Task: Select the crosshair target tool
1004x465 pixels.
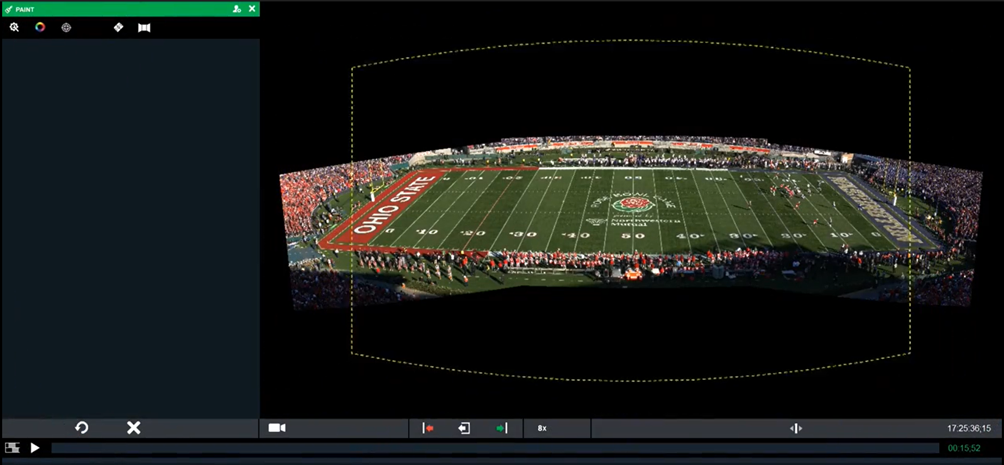Action: [66, 28]
